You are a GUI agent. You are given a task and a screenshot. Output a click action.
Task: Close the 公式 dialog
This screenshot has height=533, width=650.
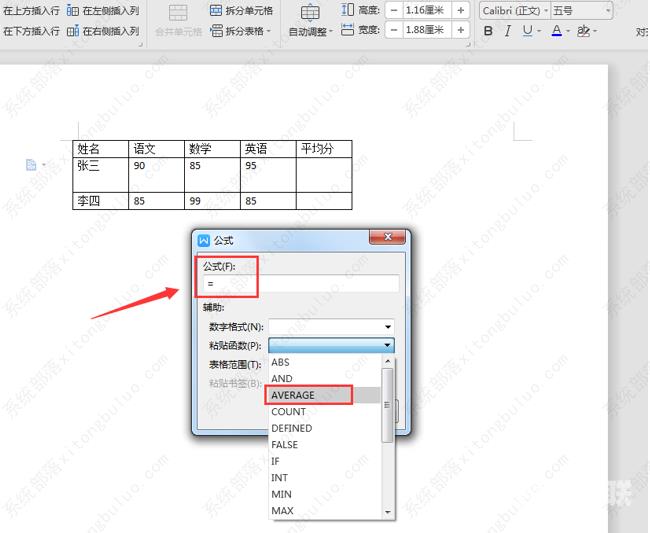click(388, 237)
